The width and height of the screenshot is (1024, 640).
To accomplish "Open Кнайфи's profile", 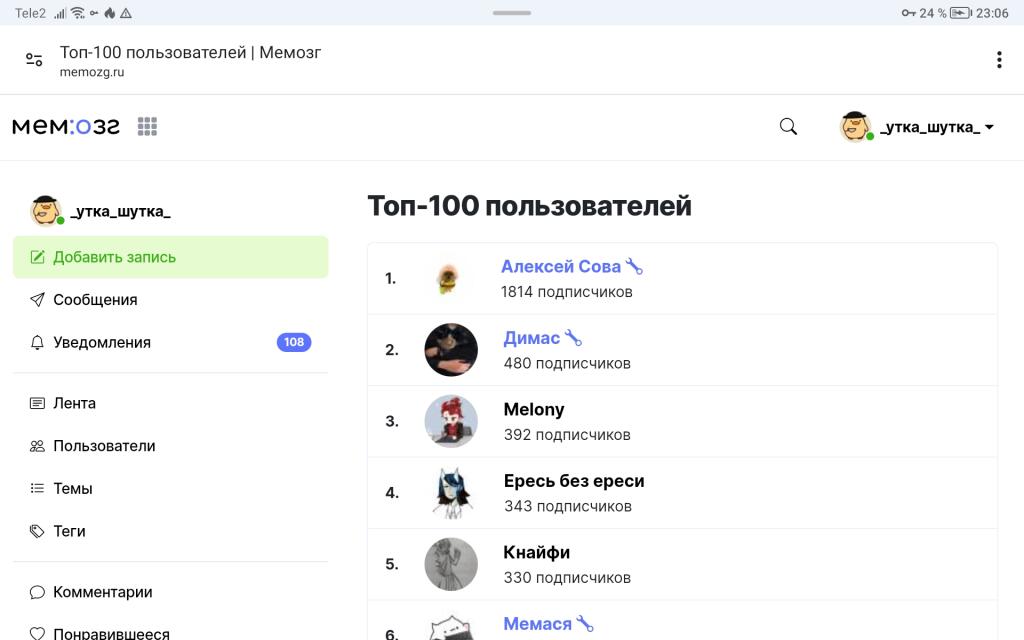I will (x=536, y=552).
